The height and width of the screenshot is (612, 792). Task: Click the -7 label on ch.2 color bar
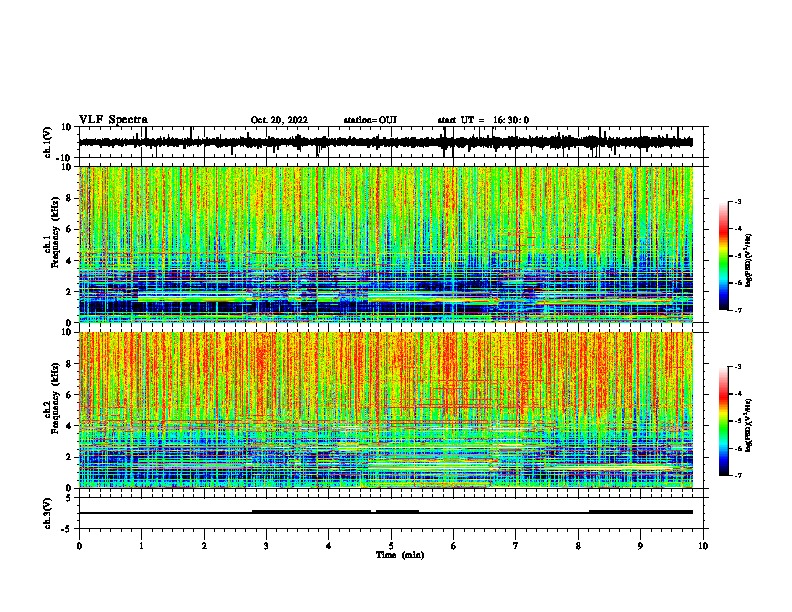(x=737, y=475)
